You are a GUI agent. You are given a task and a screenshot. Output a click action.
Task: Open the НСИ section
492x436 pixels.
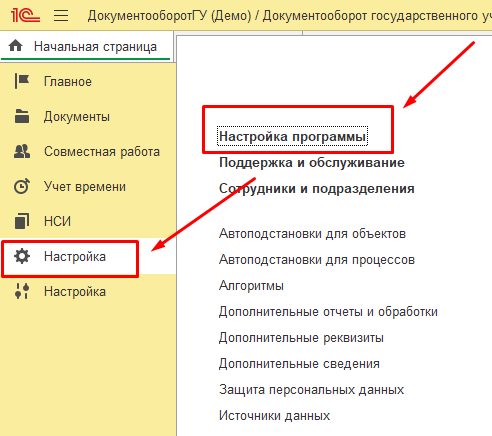(57, 221)
